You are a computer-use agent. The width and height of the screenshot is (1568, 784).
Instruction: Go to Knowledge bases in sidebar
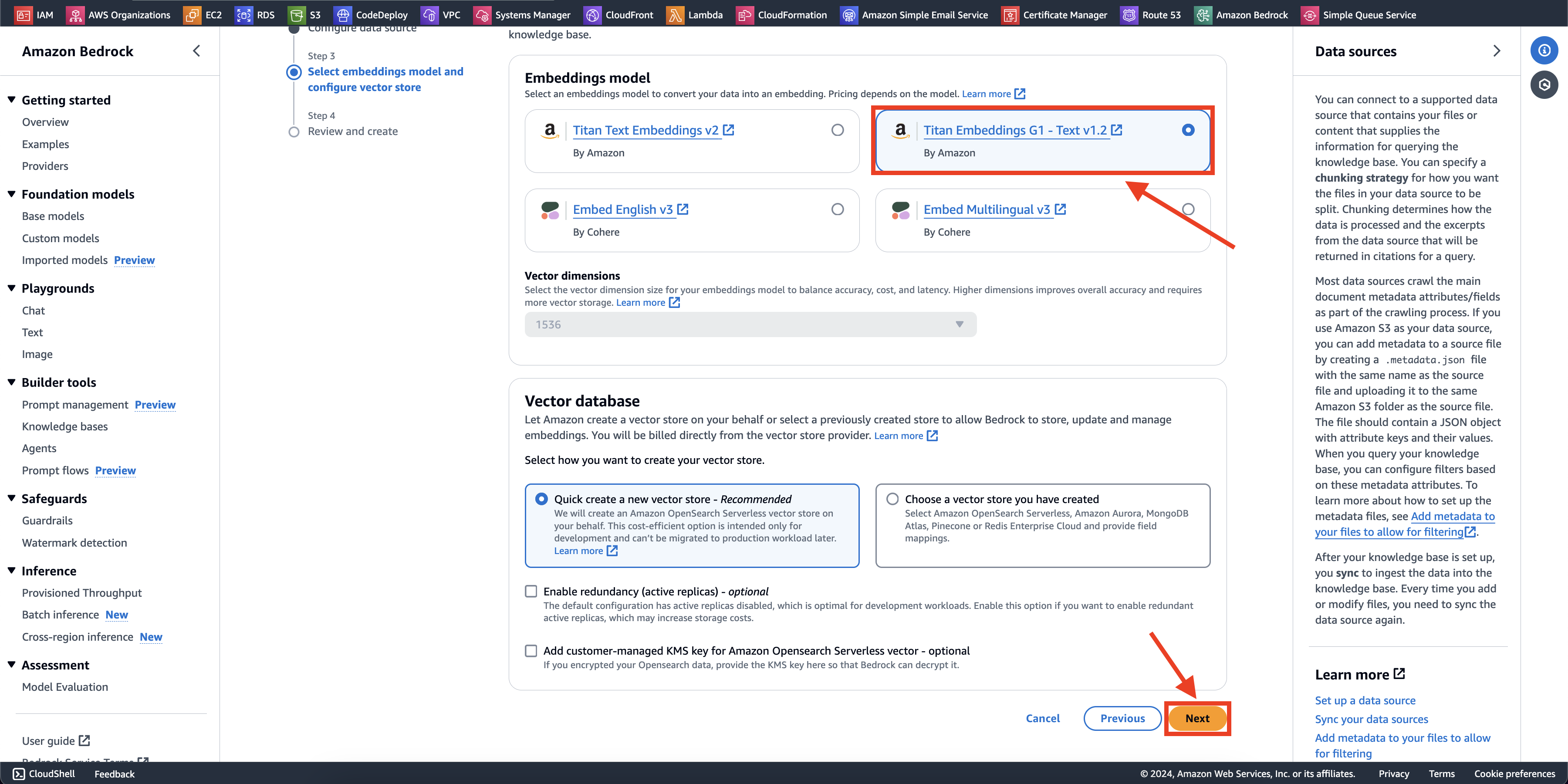(x=64, y=426)
